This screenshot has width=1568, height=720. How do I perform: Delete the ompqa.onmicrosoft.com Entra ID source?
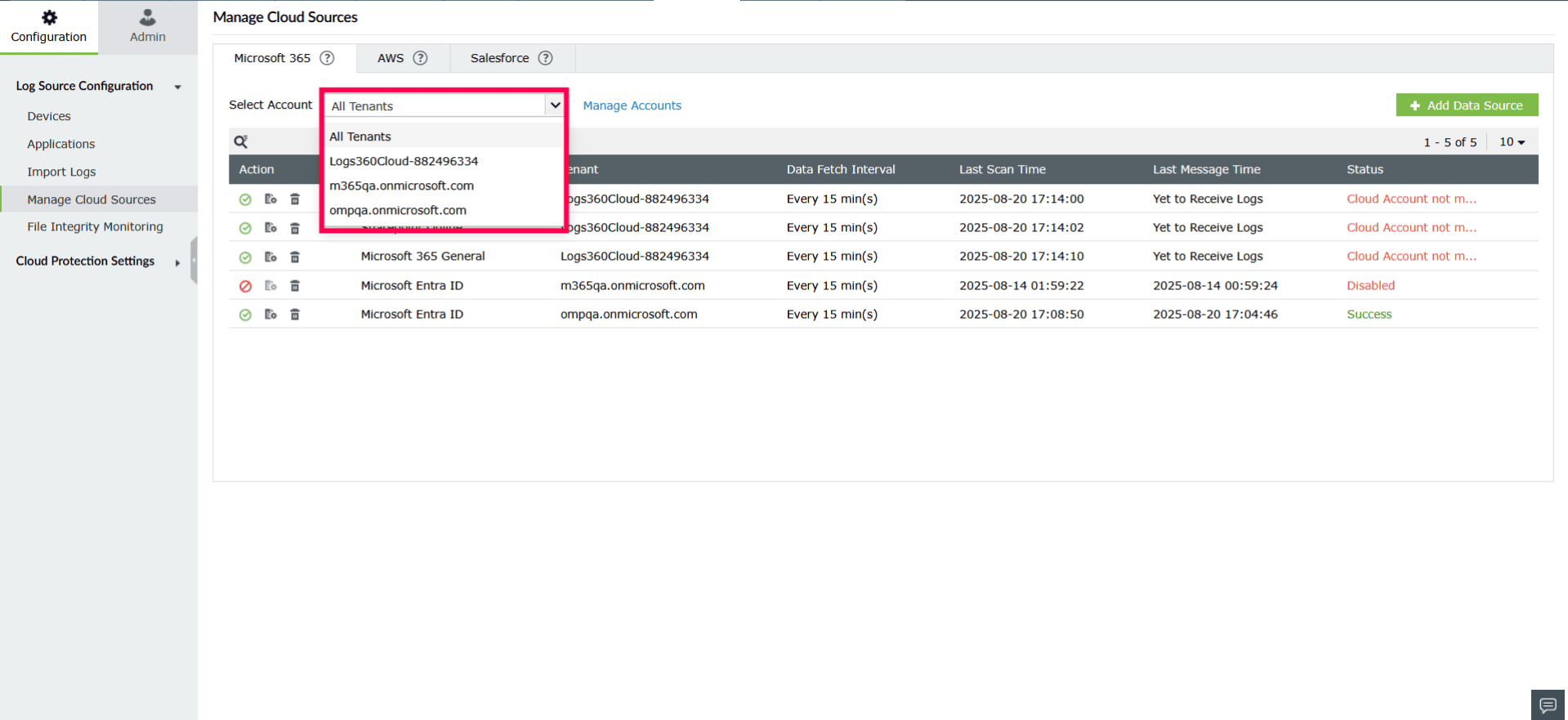(x=295, y=315)
